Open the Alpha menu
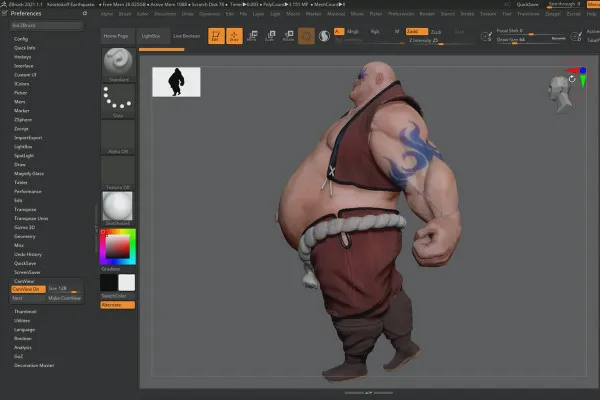 pos(107,14)
